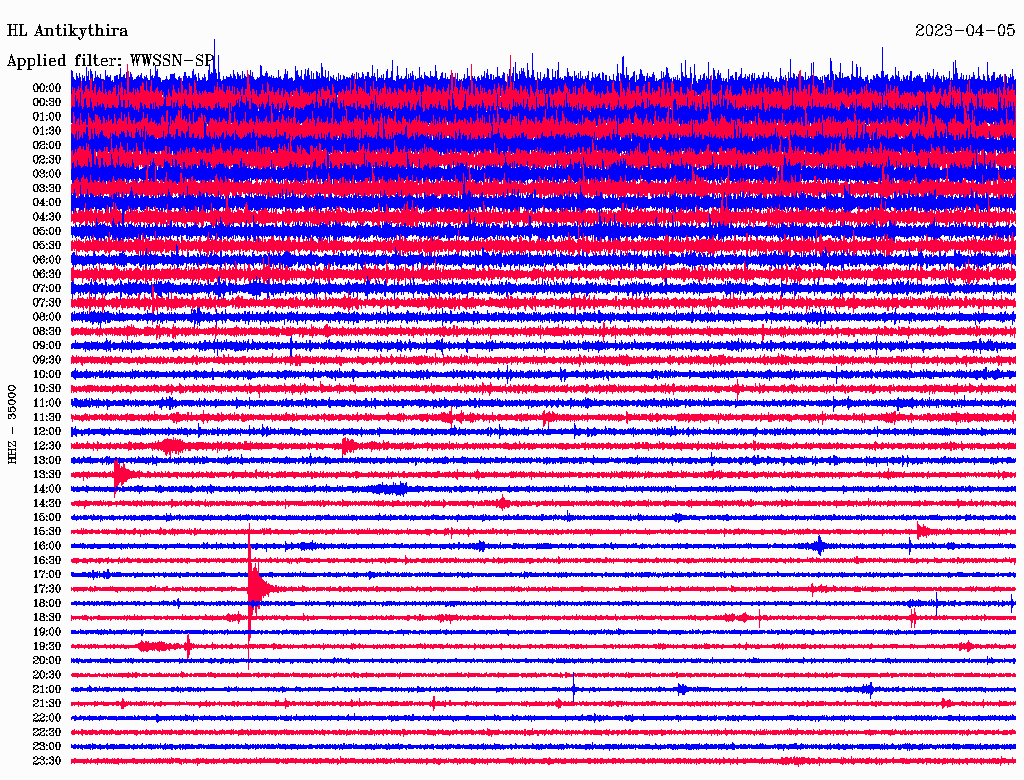The height and width of the screenshot is (780, 1024).
Task: Select the 08:00 time label
Action: coord(47,317)
